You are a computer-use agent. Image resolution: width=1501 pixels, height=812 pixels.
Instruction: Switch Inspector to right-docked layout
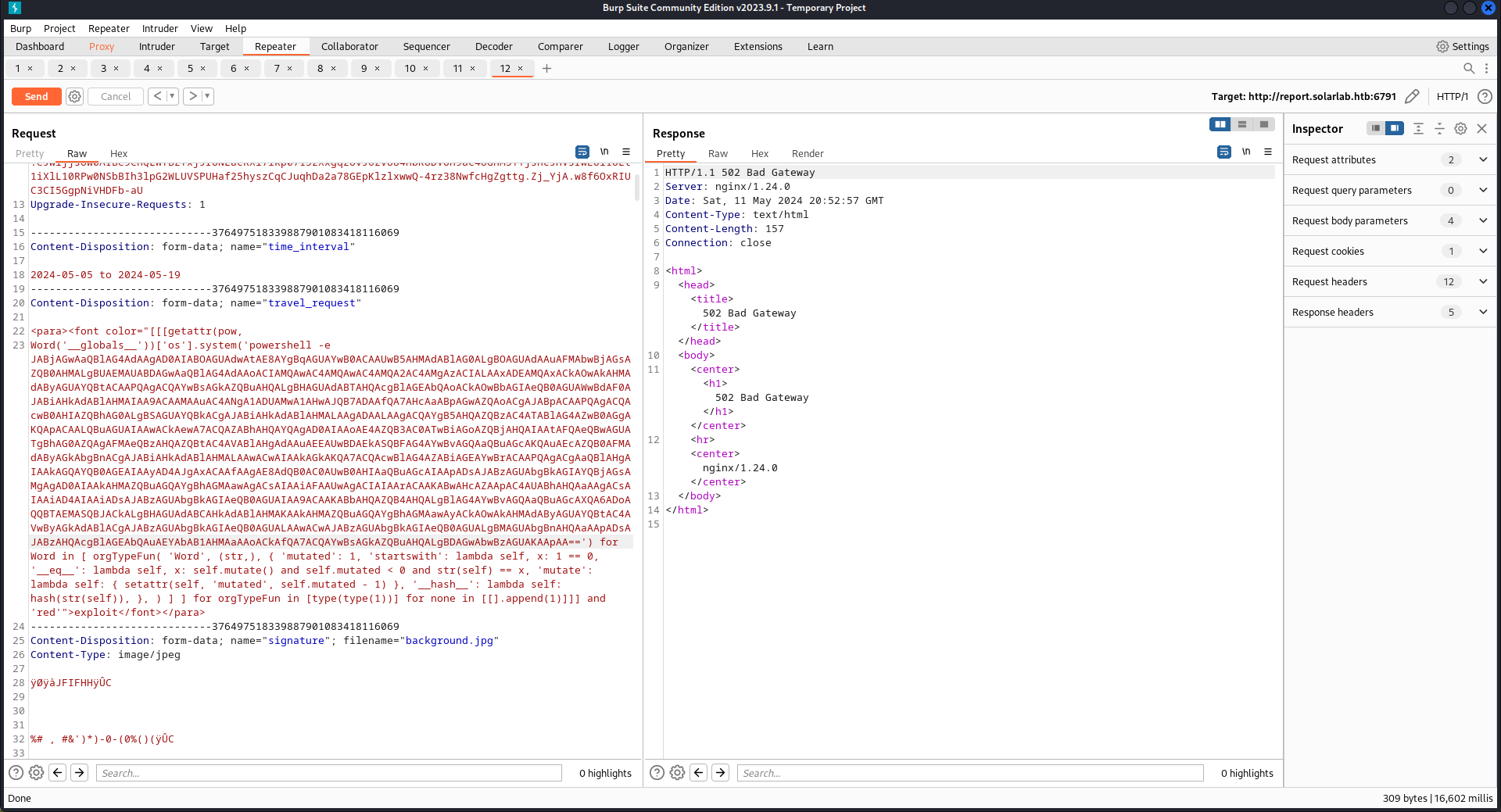pos(1394,128)
